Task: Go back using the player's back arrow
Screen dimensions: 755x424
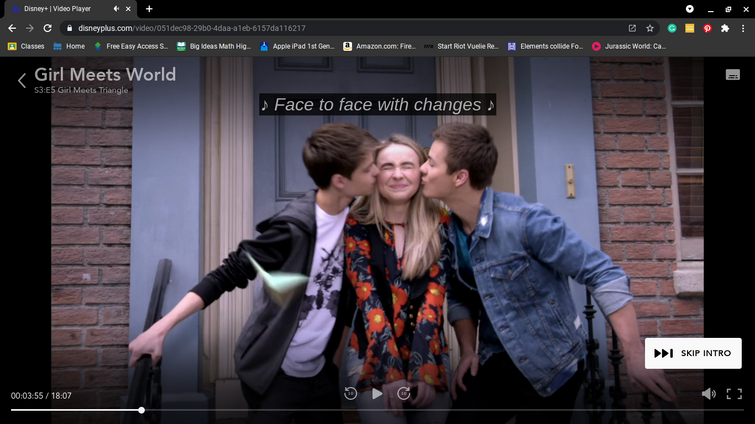Action: tap(22, 80)
